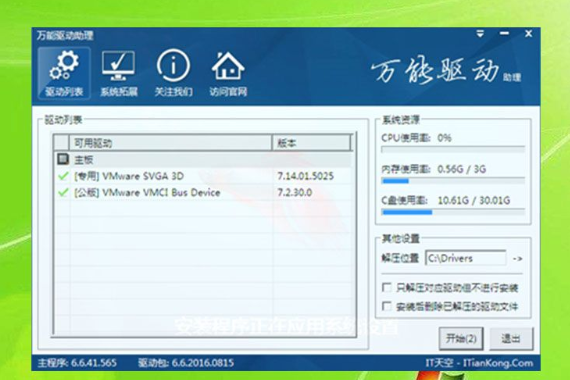This screenshot has width=570, height=380.
Task: Open the title bar dropdown menu arrow
Action: pos(480,34)
